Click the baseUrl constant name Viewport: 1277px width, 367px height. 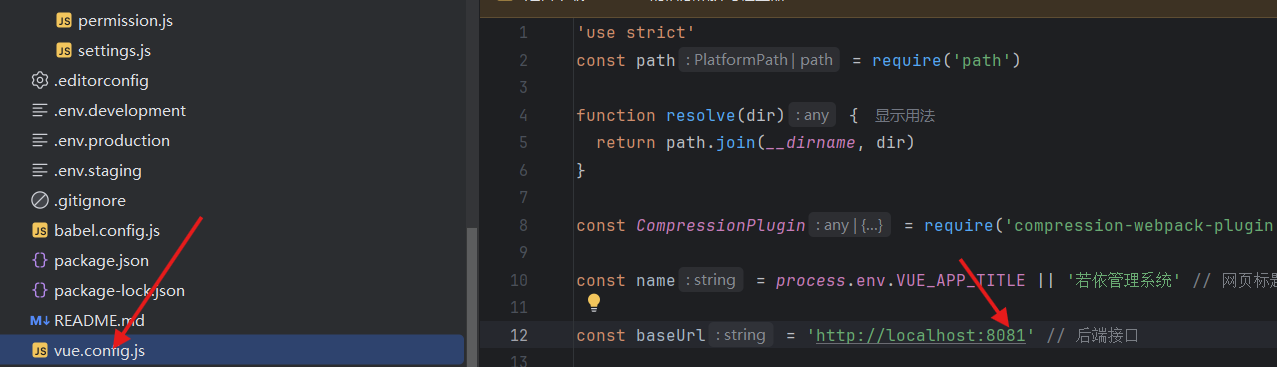pos(670,335)
